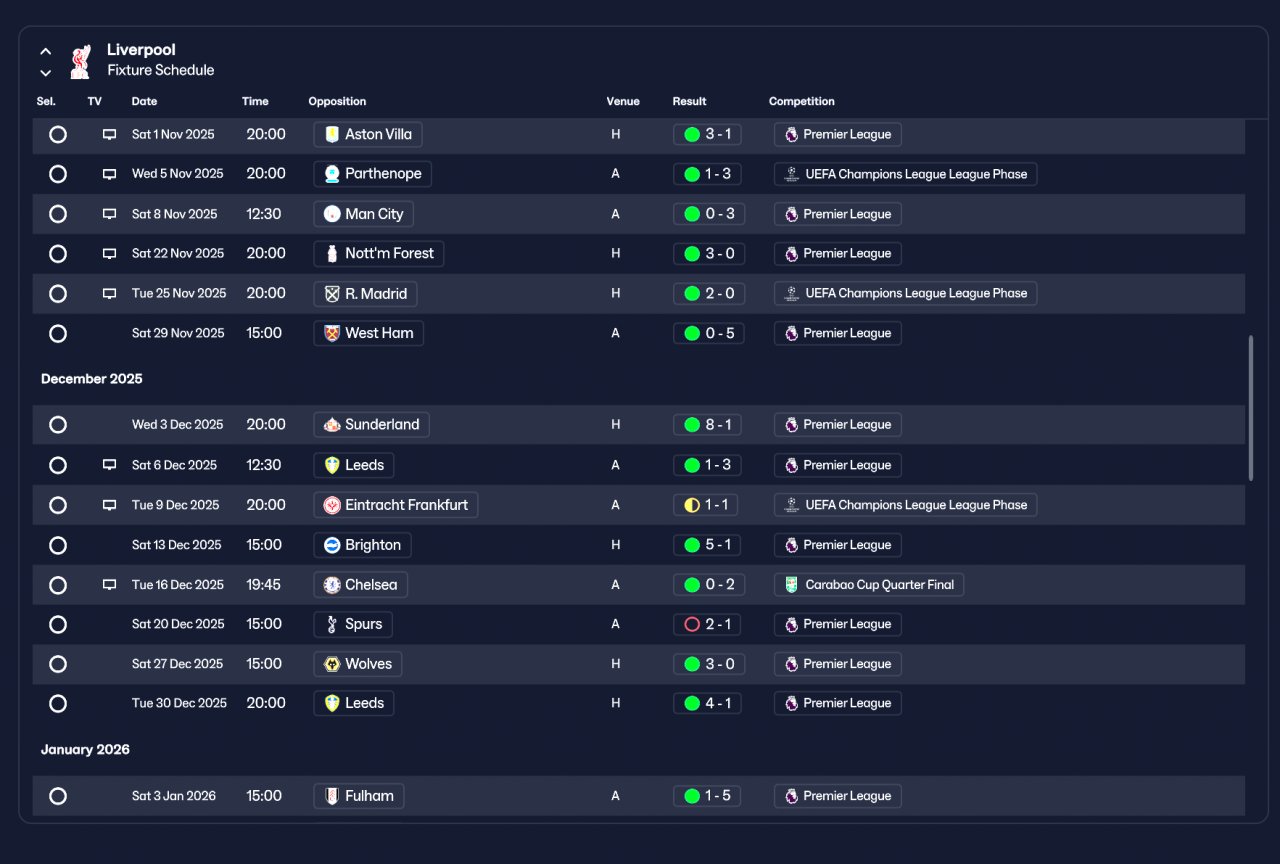Select radio for Spurs fixture
The image size is (1280, 864).
[x=58, y=624]
